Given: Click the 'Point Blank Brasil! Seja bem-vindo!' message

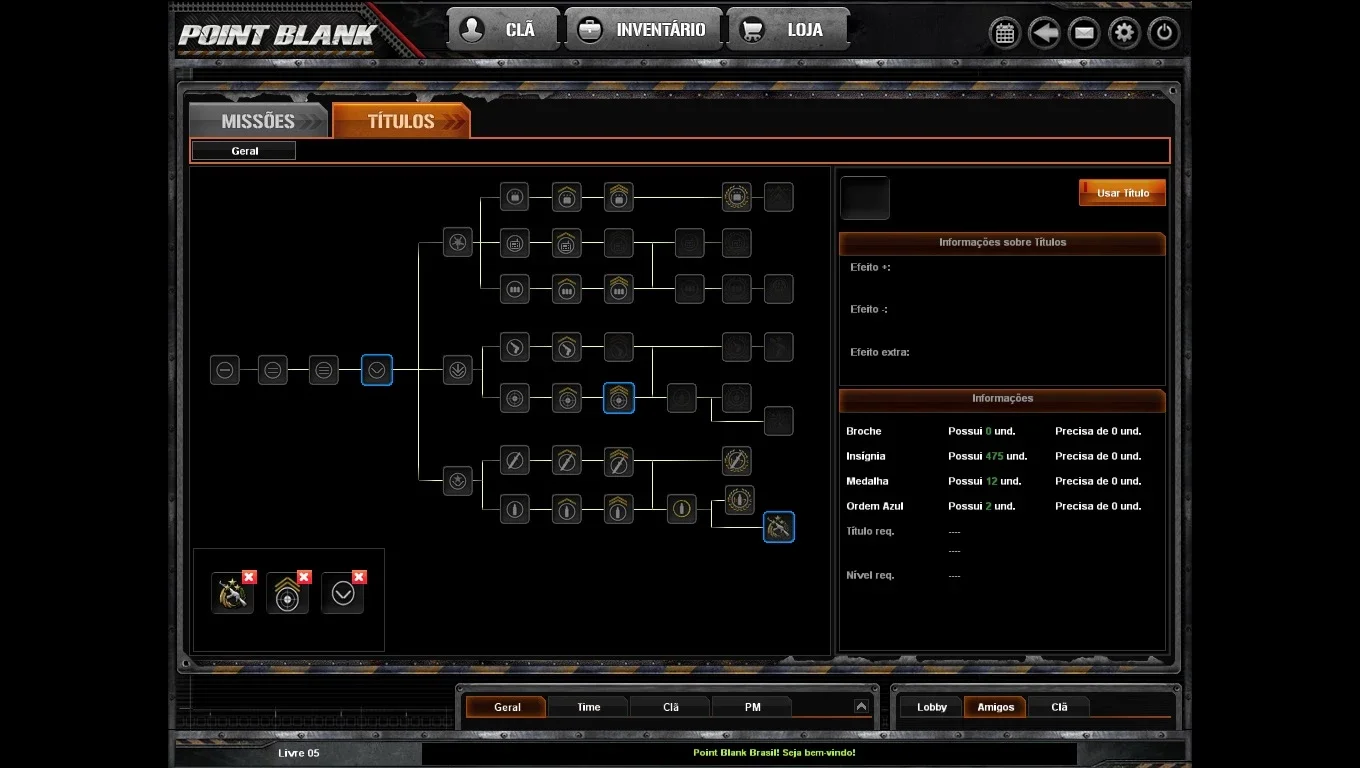Looking at the screenshot, I should point(774,753).
